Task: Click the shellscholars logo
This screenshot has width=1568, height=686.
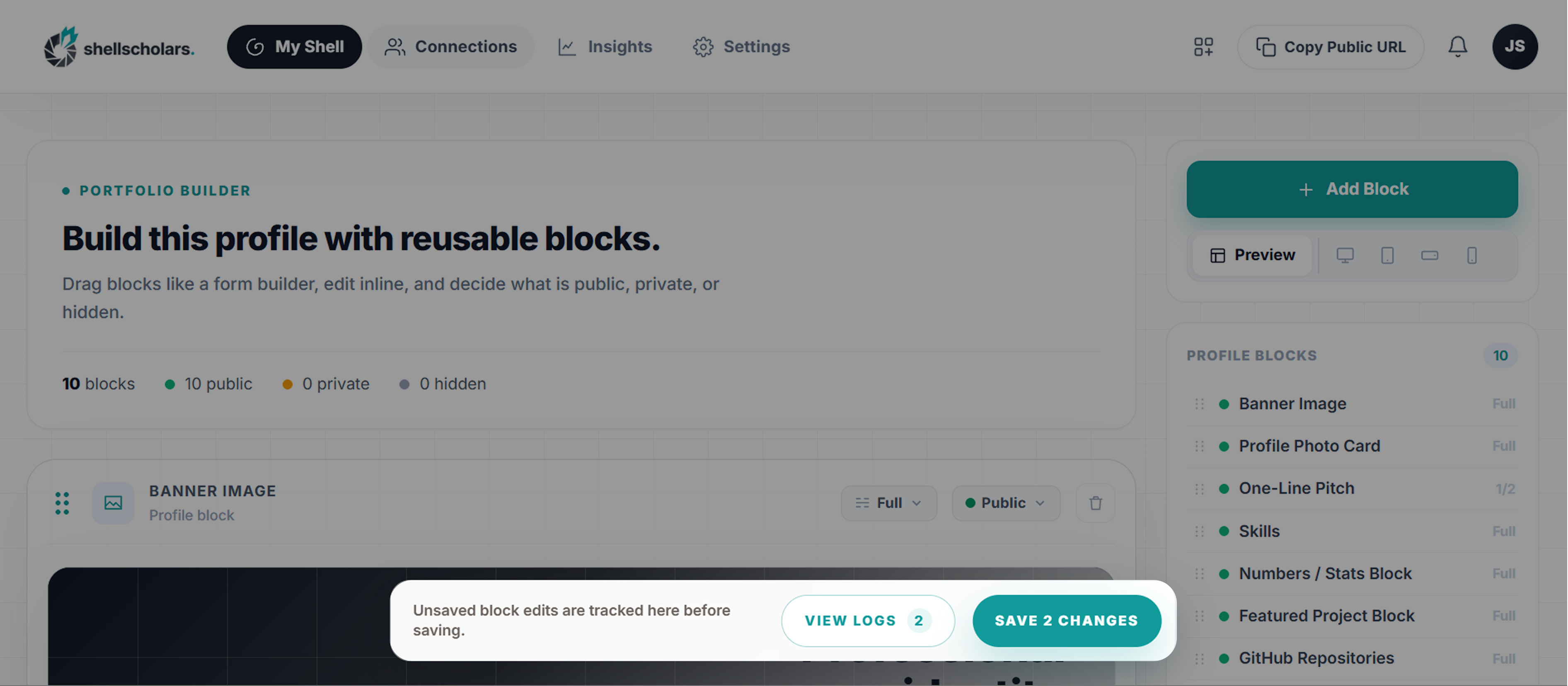Action: coord(119,47)
